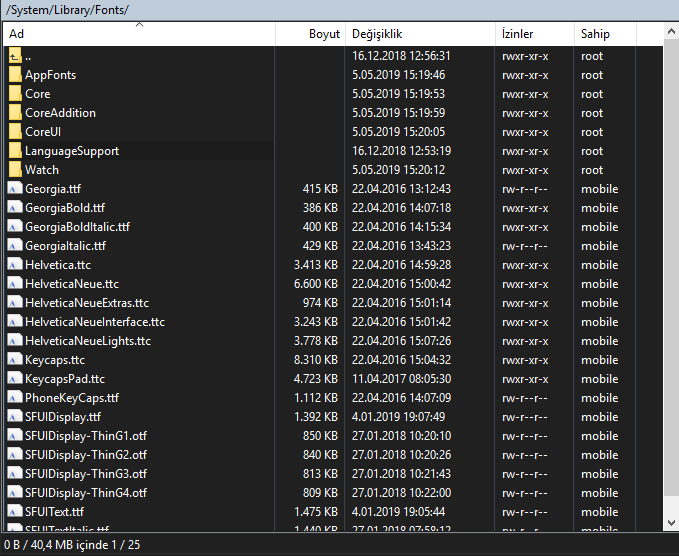
Task: Click the SFUIText.ttf file icon
Action: coord(14,512)
